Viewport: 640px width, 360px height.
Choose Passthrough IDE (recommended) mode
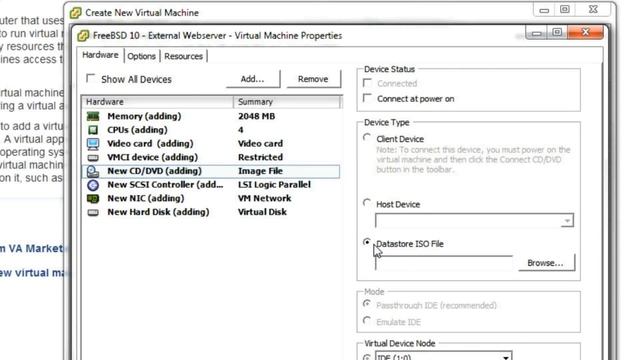(x=367, y=304)
